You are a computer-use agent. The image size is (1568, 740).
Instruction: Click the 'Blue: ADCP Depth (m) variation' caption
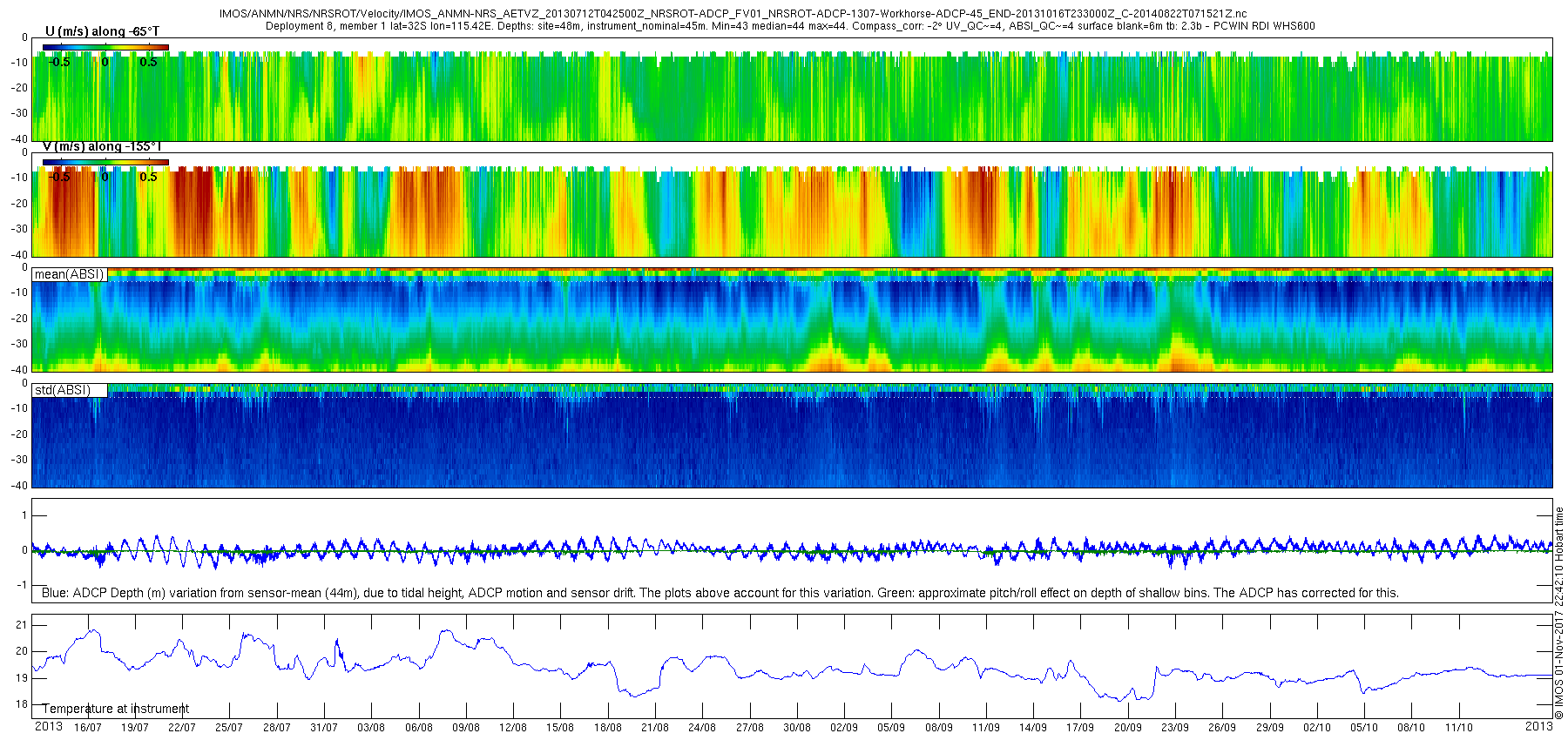[x=720, y=593]
